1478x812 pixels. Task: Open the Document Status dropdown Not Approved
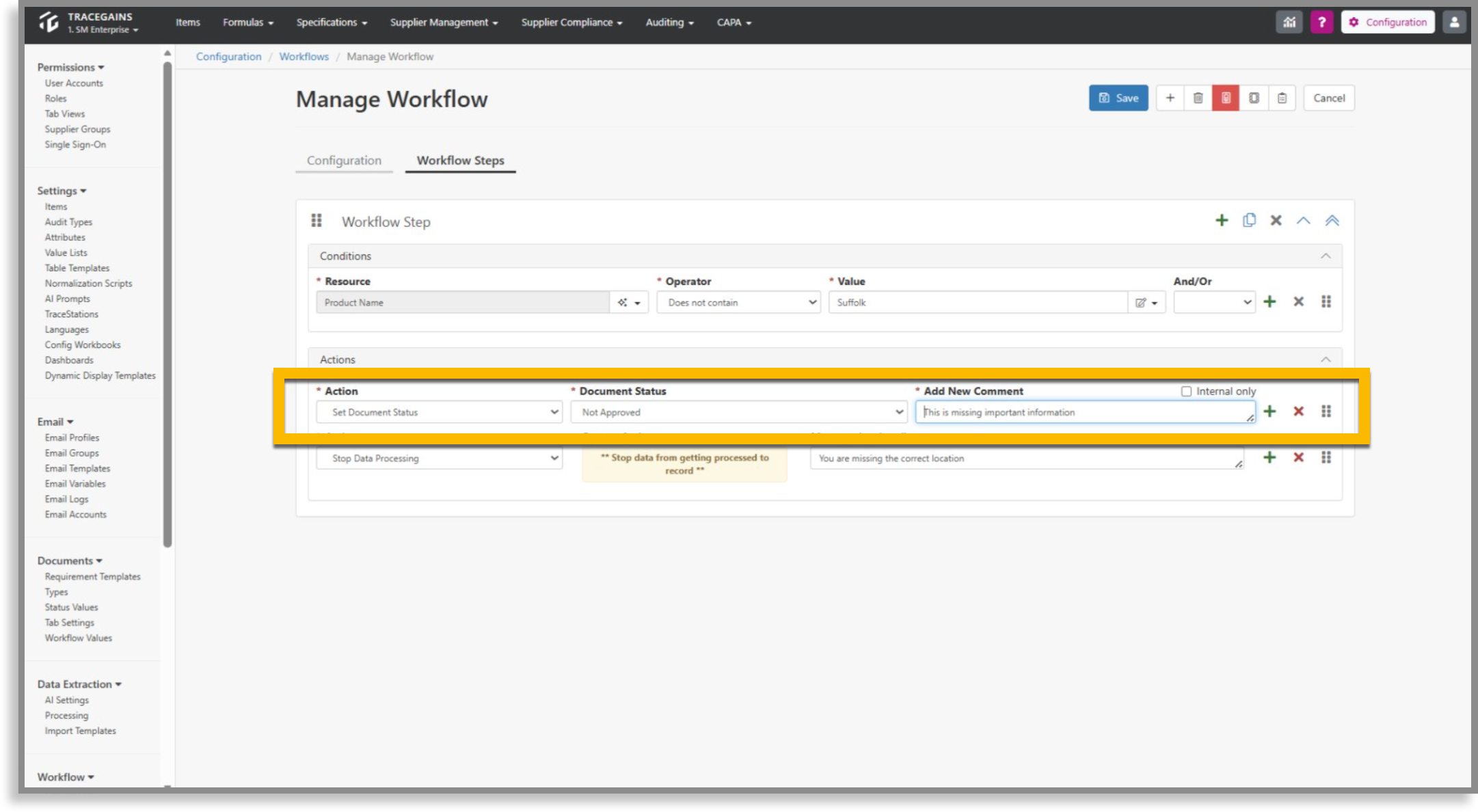[x=739, y=412]
